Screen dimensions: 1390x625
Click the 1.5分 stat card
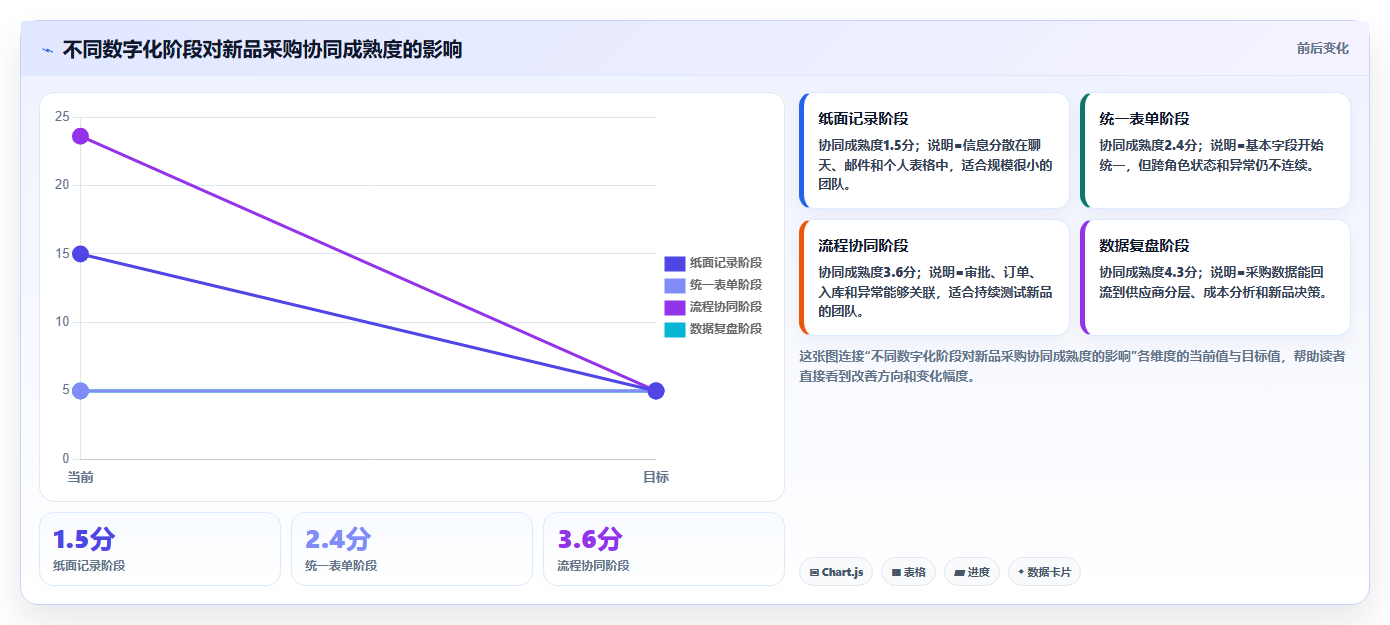[x=160, y=549]
